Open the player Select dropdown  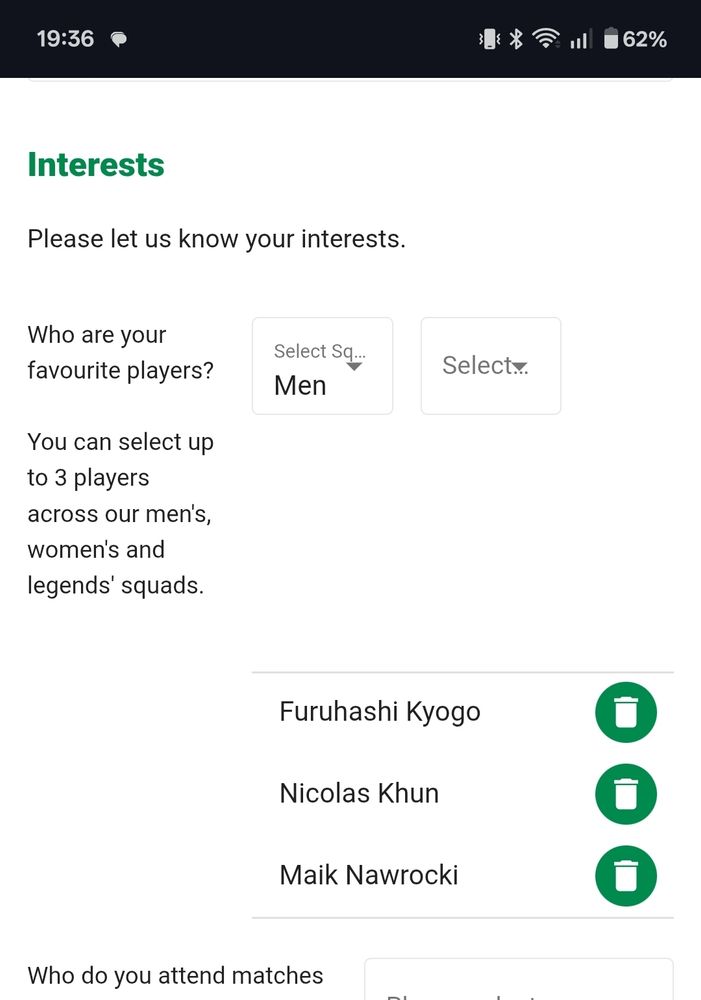point(490,366)
